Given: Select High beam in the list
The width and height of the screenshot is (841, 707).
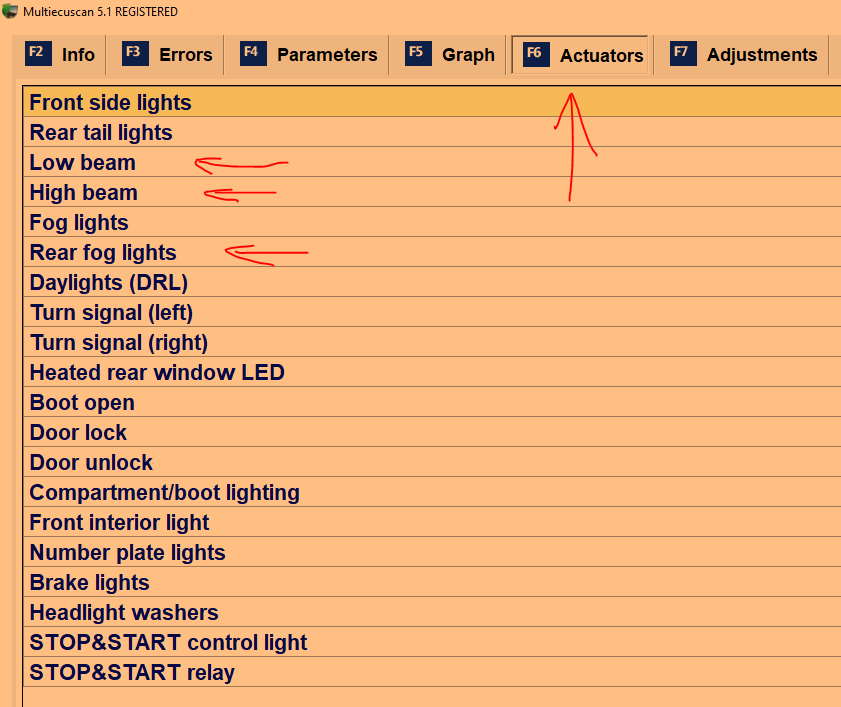Looking at the screenshot, I should click(84, 192).
